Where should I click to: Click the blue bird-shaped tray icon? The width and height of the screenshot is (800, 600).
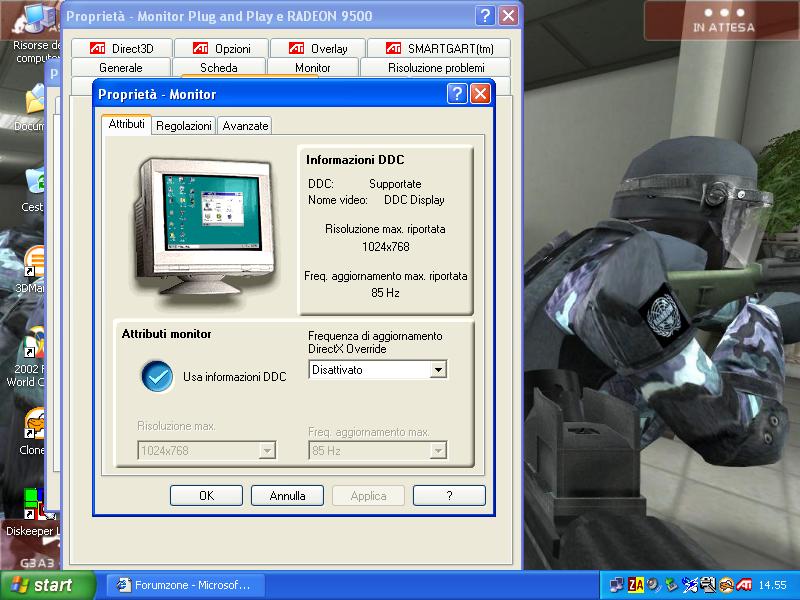690,585
